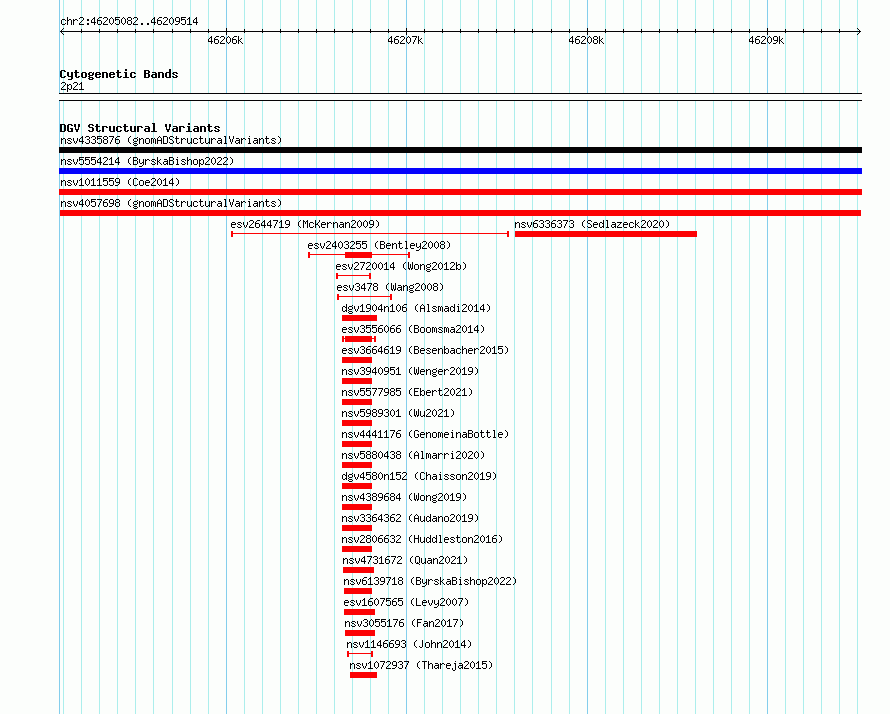This screenshot has height=714, width=890.
Task: Open nsv4441176 GenomeinaBottle variant label
Action: click(425, 434)
